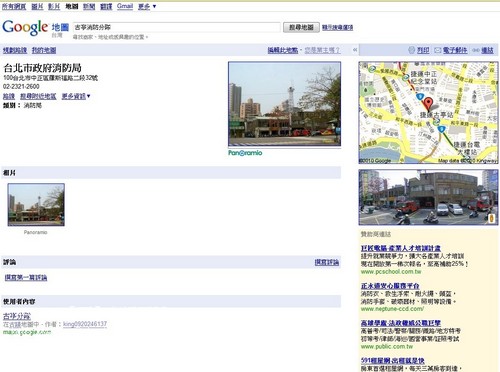
Task: Open the Street View panorama image
Action: pyautogui.click(x=428, y=197)
